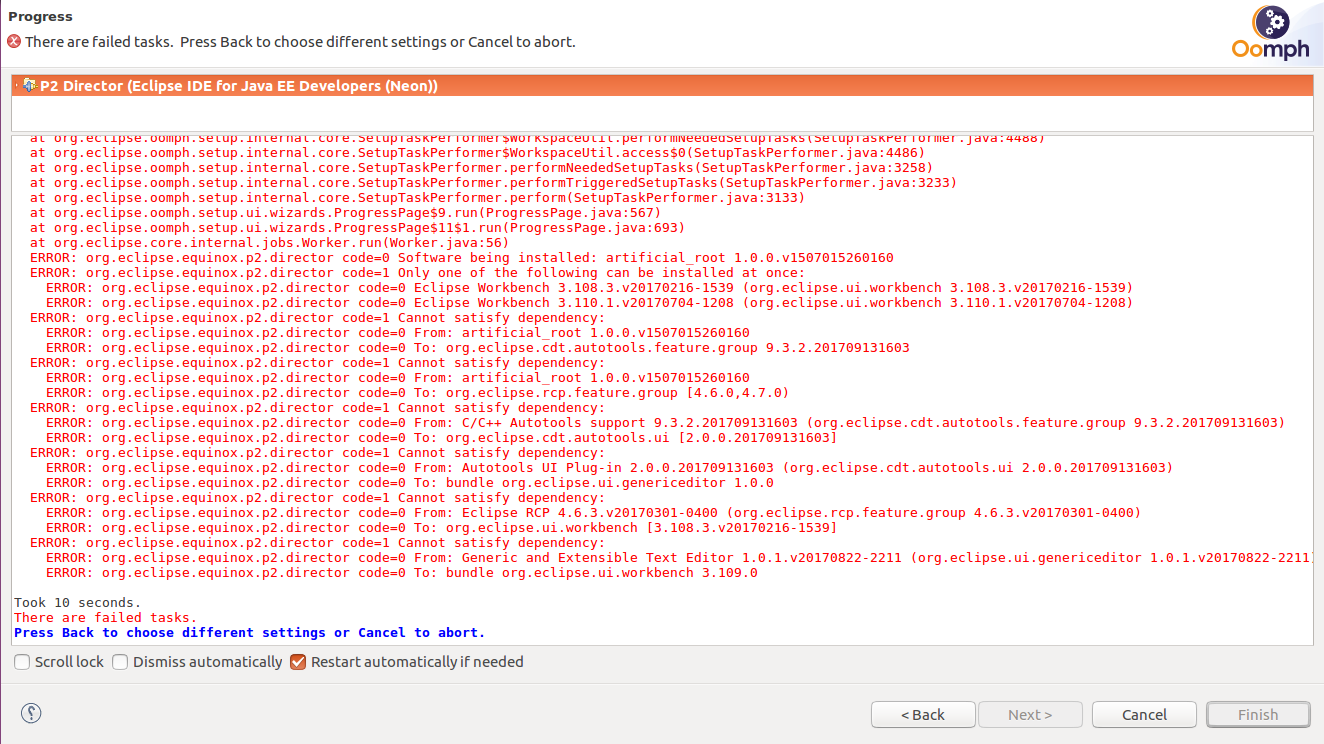Screen dimensions: 1324x744
Task: Click the 'WorkspaceUtil.access$0' stack trace line
Action: (478, 153)
